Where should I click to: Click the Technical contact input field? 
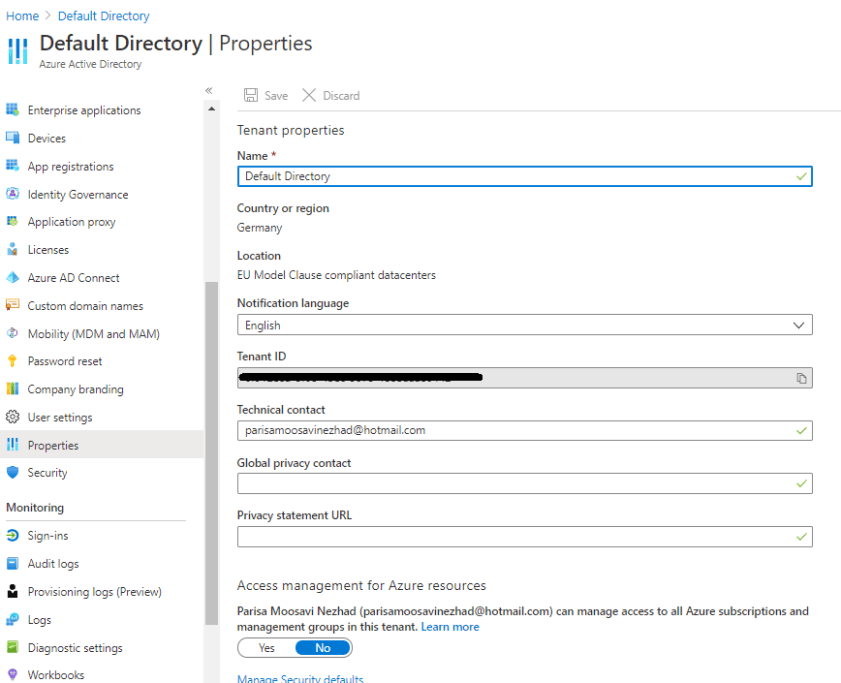pyautogui.click(x=525, y=430)
